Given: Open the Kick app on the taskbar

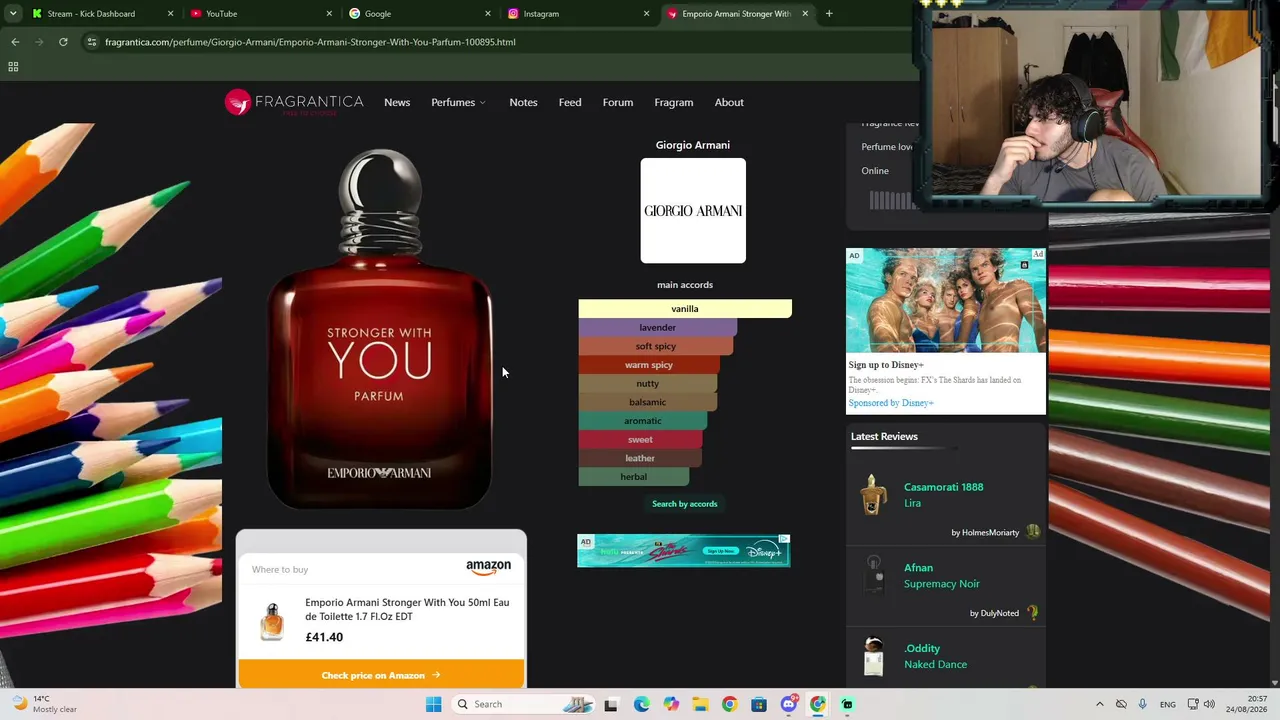Looking at the screenshot, I should [847, 704].
